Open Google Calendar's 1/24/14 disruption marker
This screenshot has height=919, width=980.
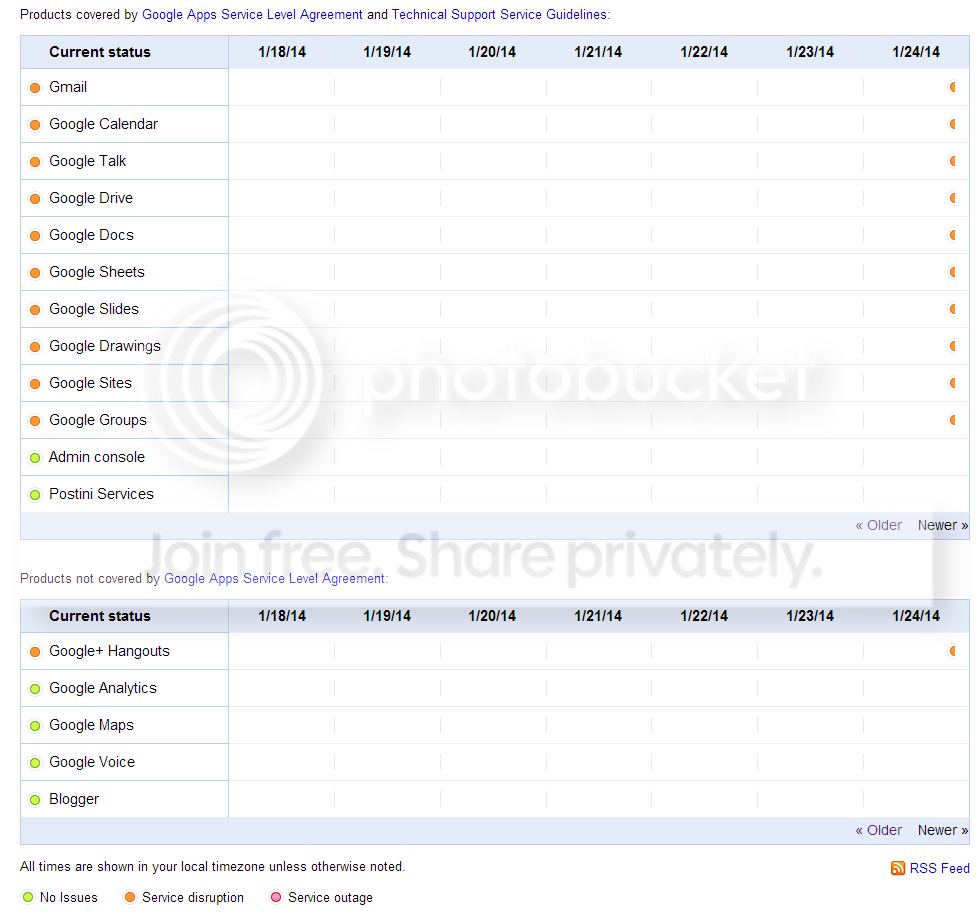(x=952, y=124)
